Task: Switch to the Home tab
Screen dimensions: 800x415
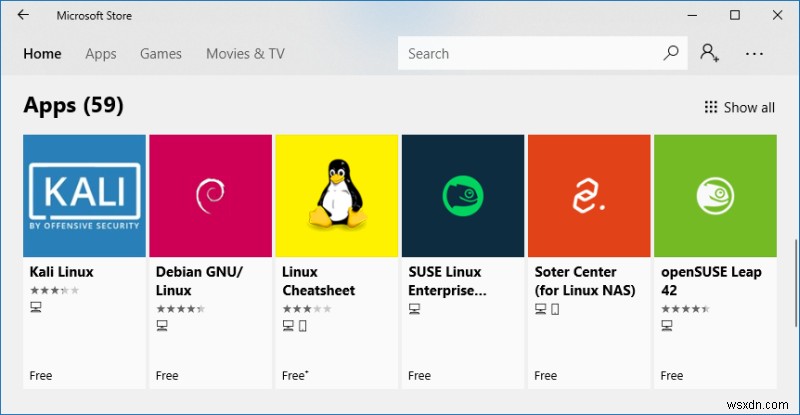Action: click(x=42, y=54)
